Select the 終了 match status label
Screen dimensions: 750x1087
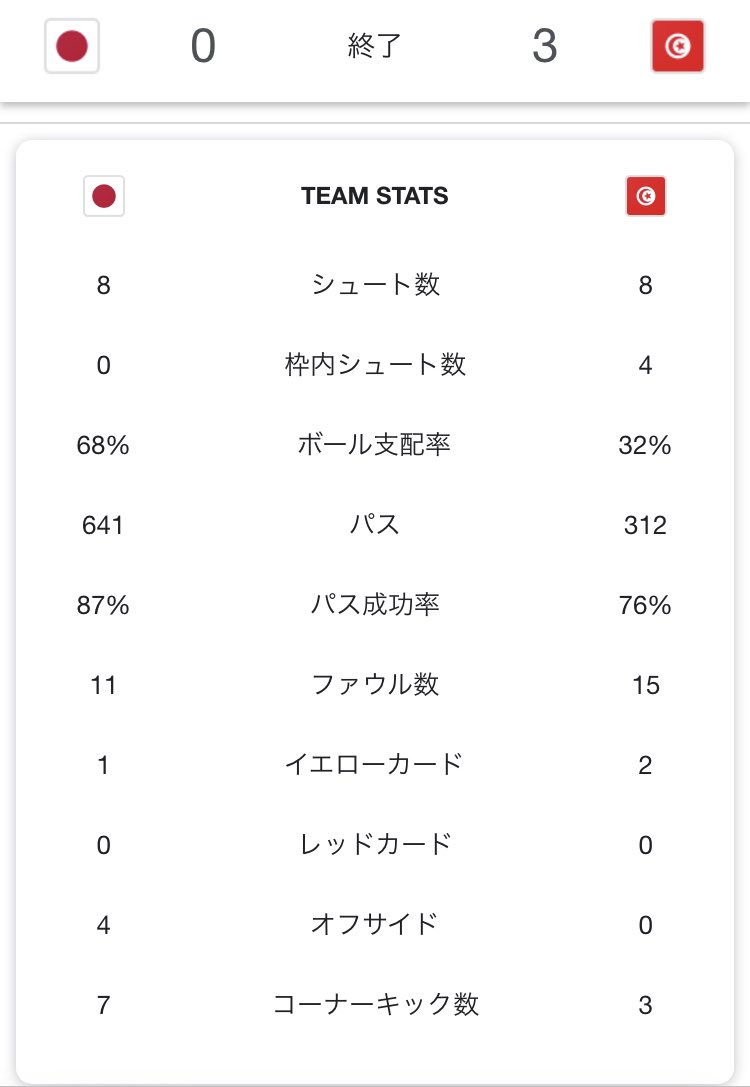tap(374, 46)
